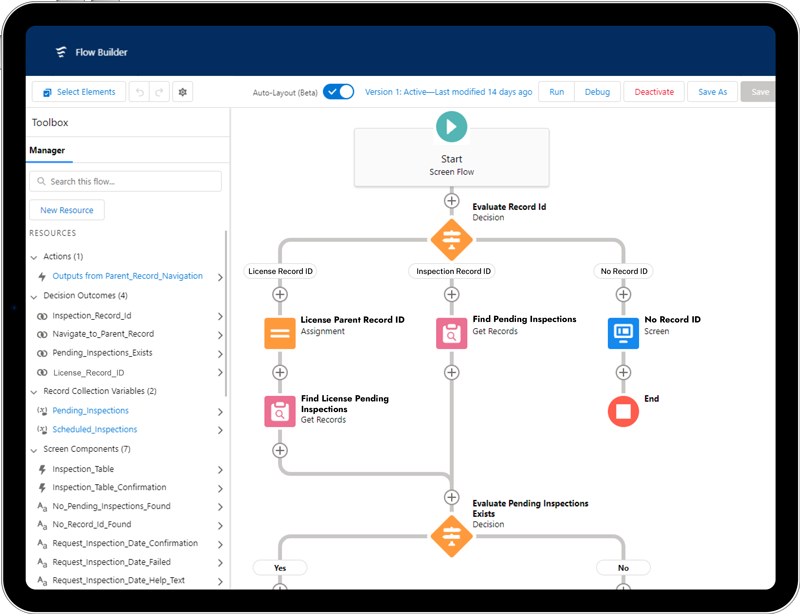The height and width of the screenshot is (614, 800).
Task: Click the New Resource button
Action: 67,210
